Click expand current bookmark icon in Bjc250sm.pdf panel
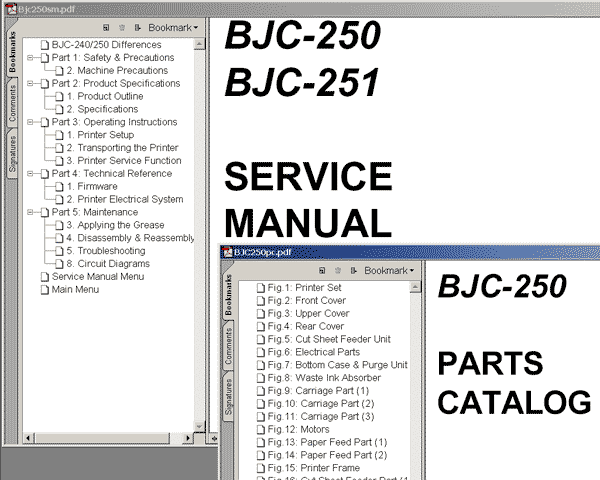 point(138,28)
